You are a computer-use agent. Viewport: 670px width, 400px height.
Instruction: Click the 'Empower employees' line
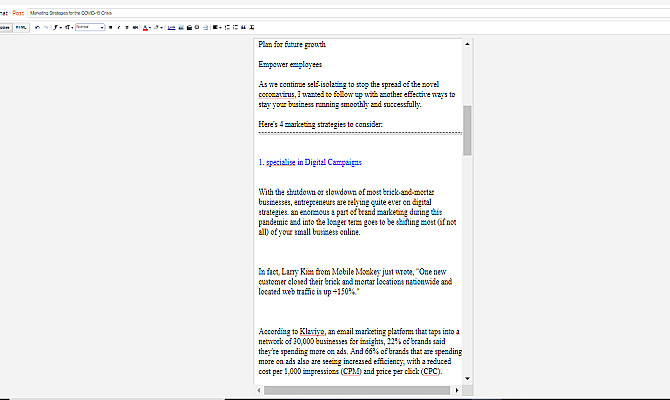pyautogui.click(x=290, y=65)
